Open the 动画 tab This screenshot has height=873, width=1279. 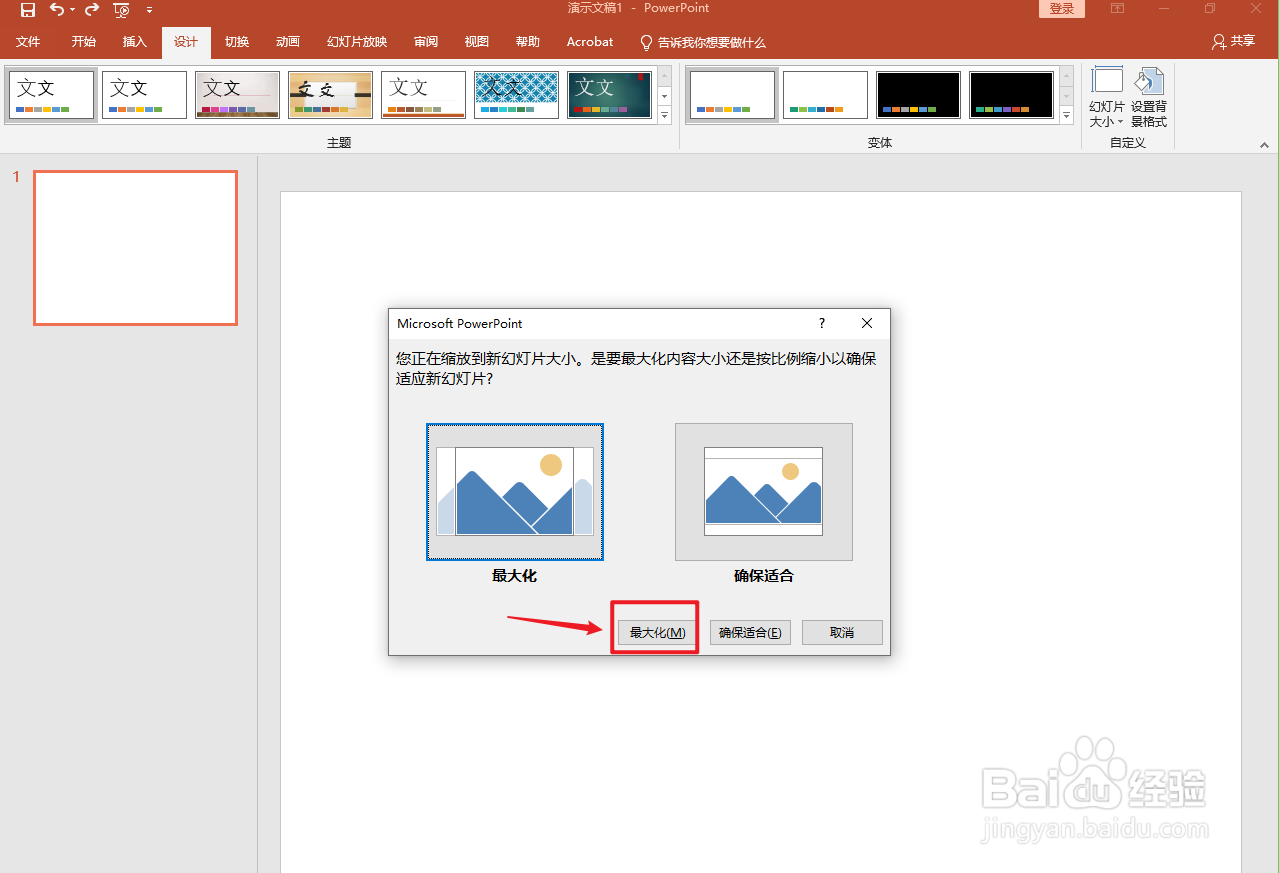[x=288, y=42]
